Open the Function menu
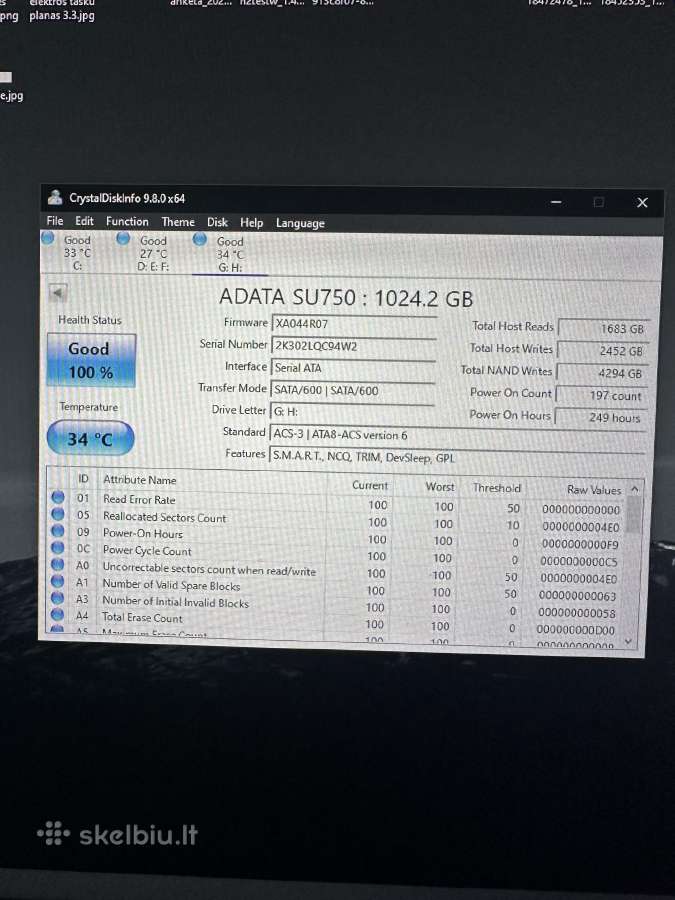This screenshot has width=675, height=900. point(127,222)
